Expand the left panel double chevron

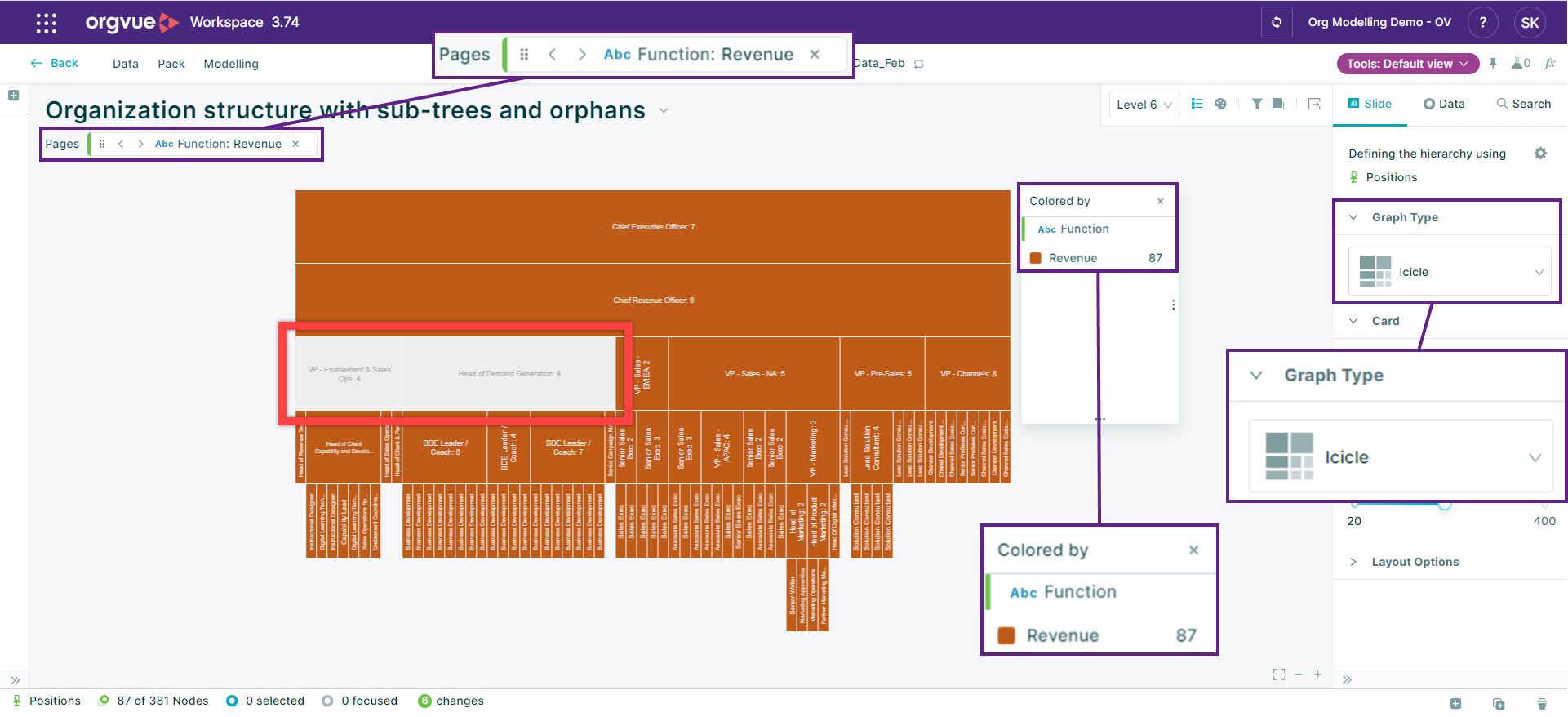point(15,680)
